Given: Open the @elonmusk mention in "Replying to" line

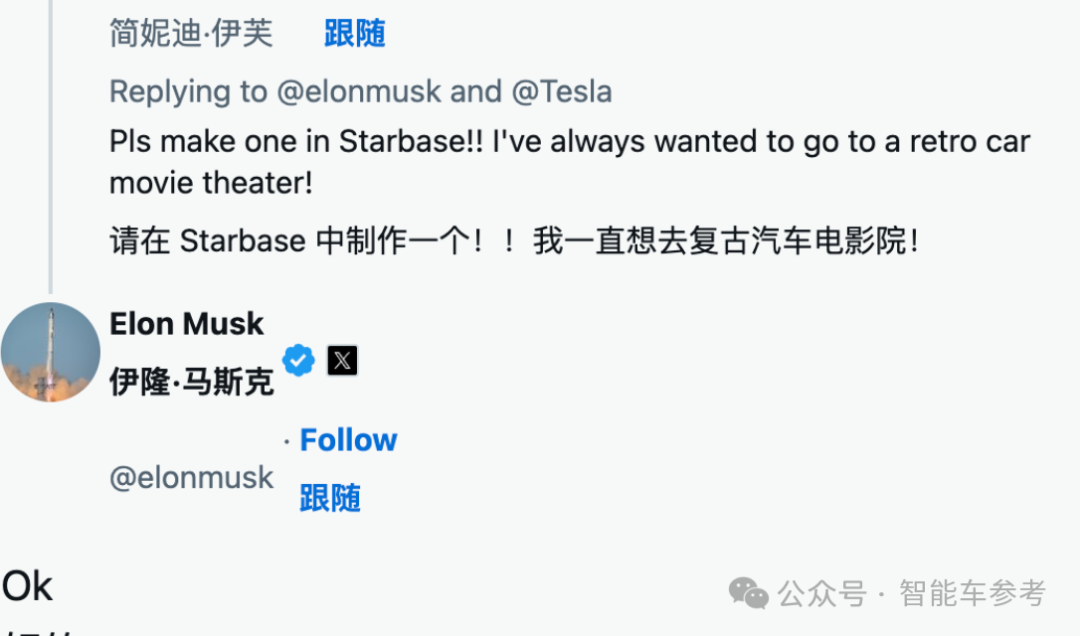Looking at the screenshot, I should (359, 91).
